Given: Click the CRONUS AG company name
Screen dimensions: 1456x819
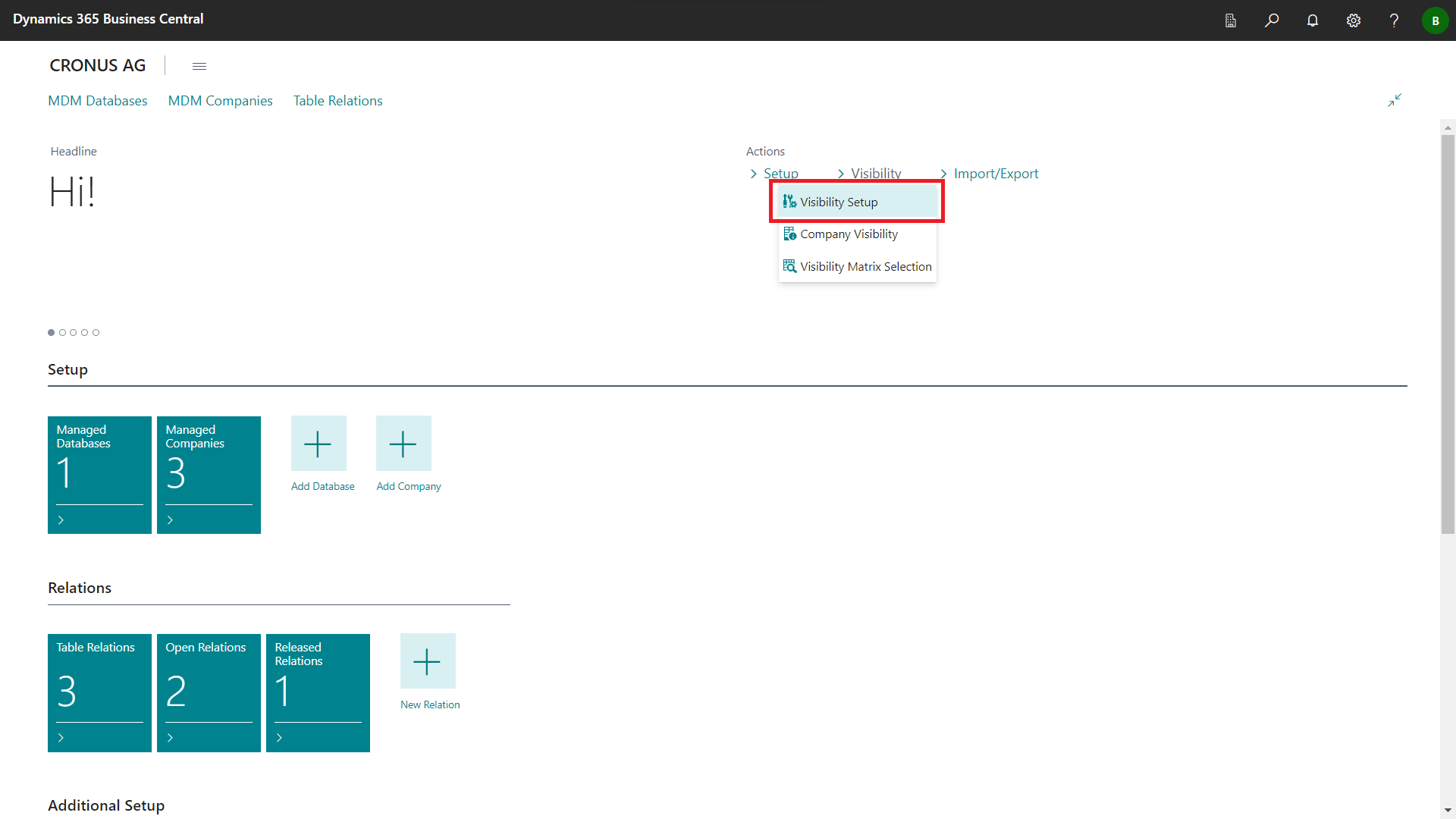Looking at the screenshot, I should [x=98, y=66].
